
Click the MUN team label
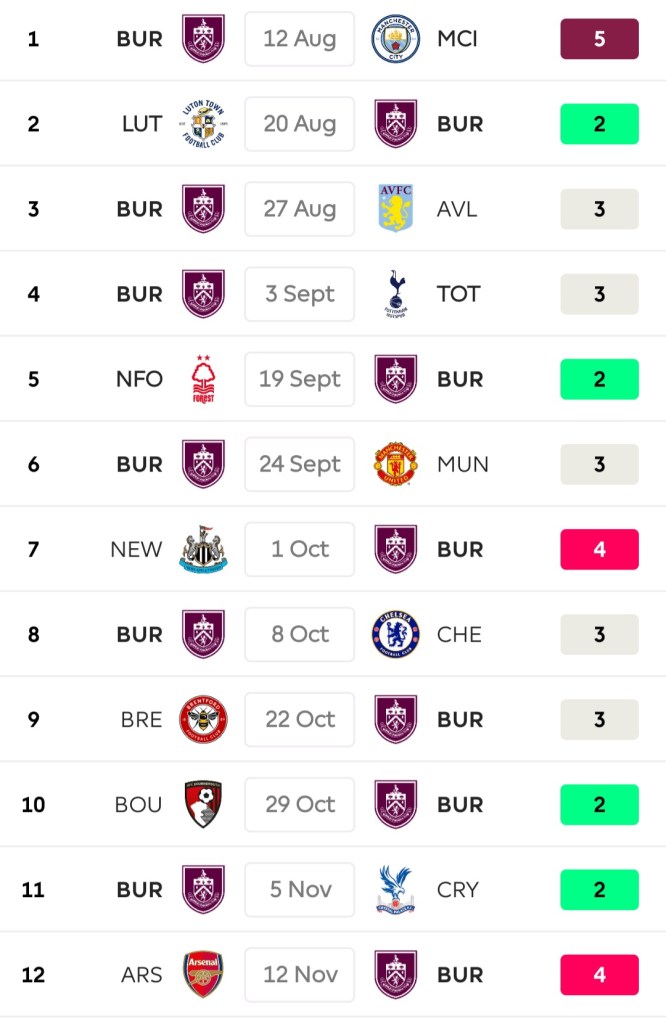[x=463, y=464]
